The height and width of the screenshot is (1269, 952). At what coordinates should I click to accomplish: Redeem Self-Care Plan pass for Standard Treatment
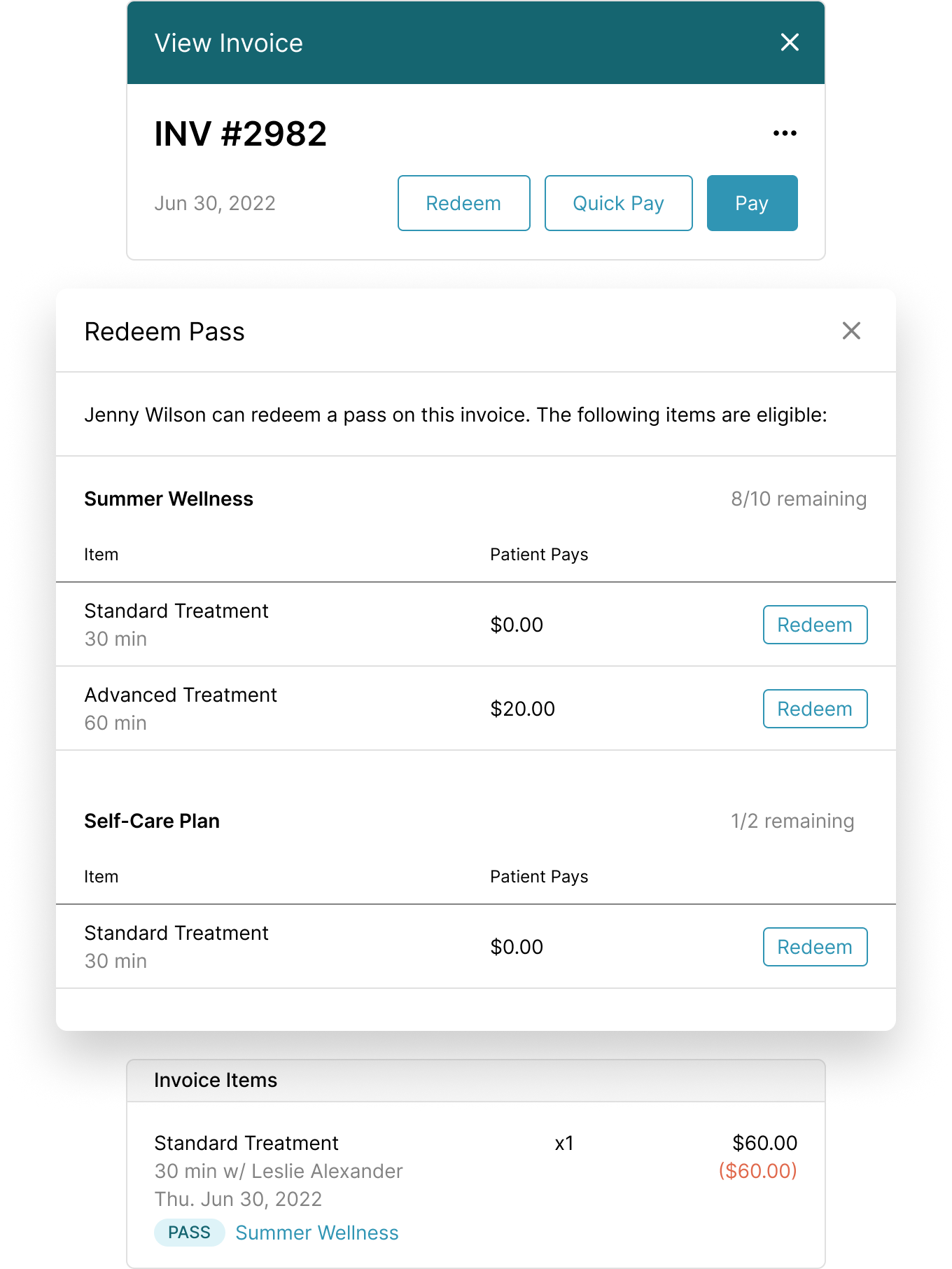point(815,947)
